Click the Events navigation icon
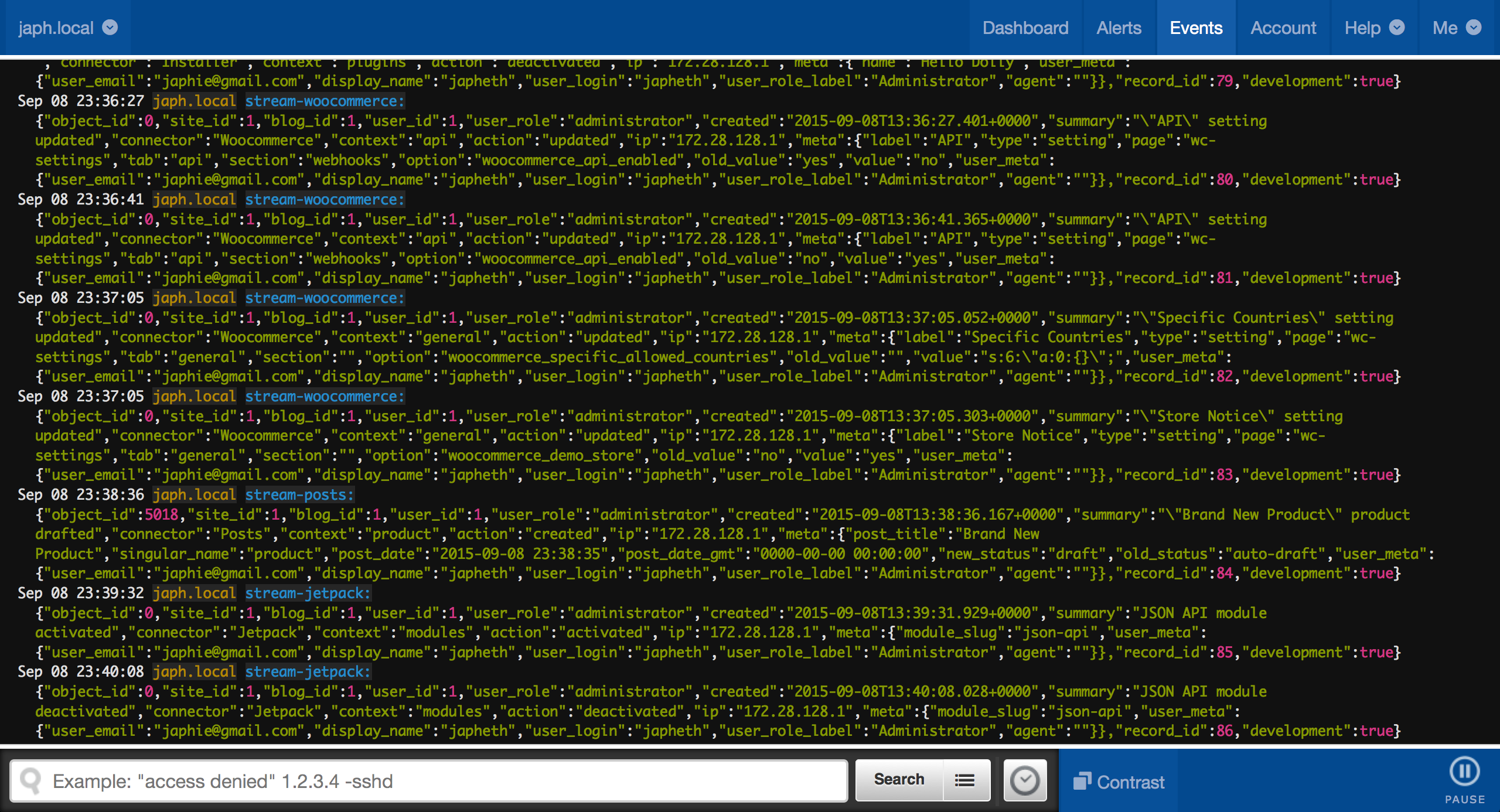 pos(1196,27)
